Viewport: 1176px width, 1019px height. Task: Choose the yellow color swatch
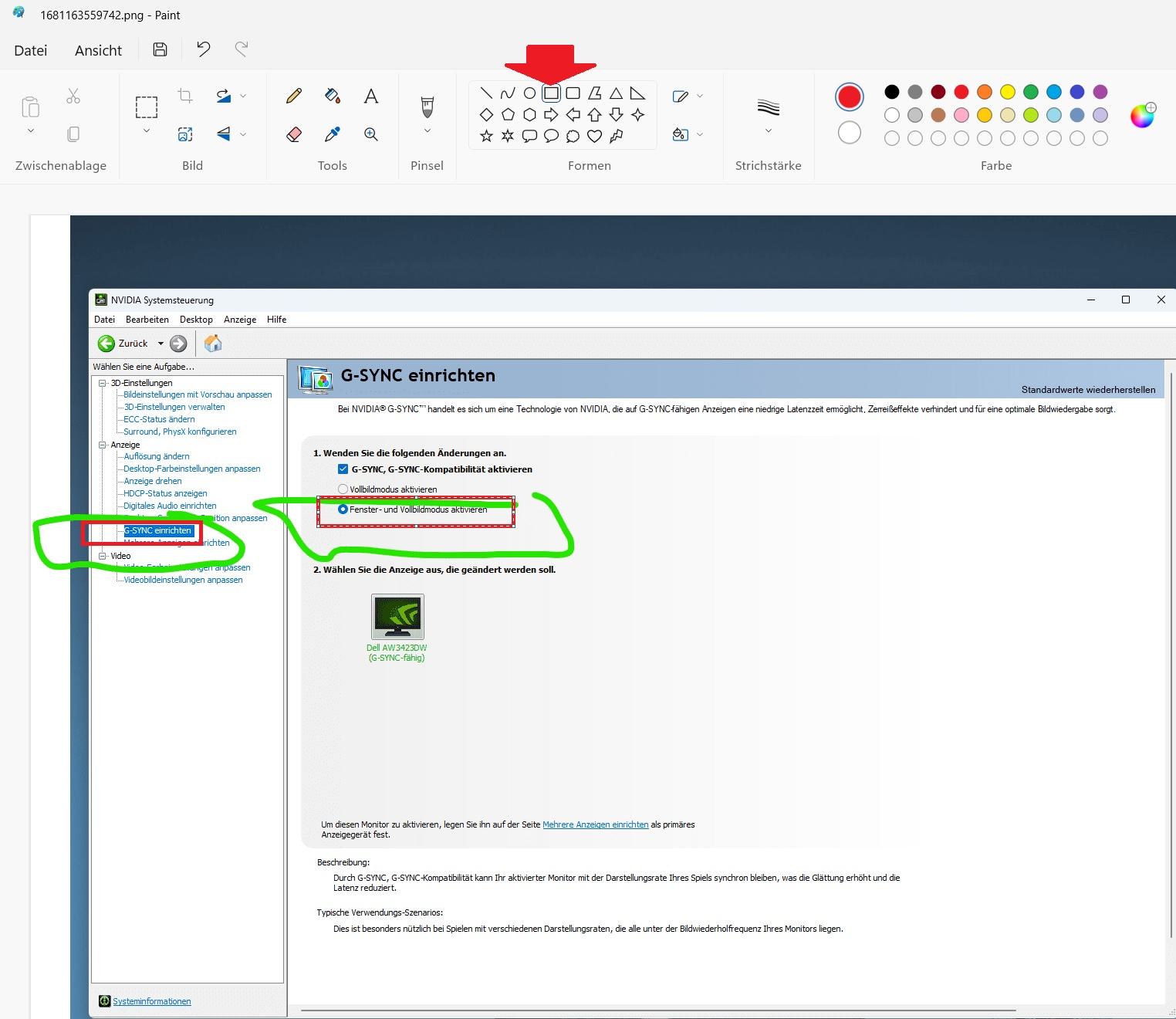pos(1008,92)
